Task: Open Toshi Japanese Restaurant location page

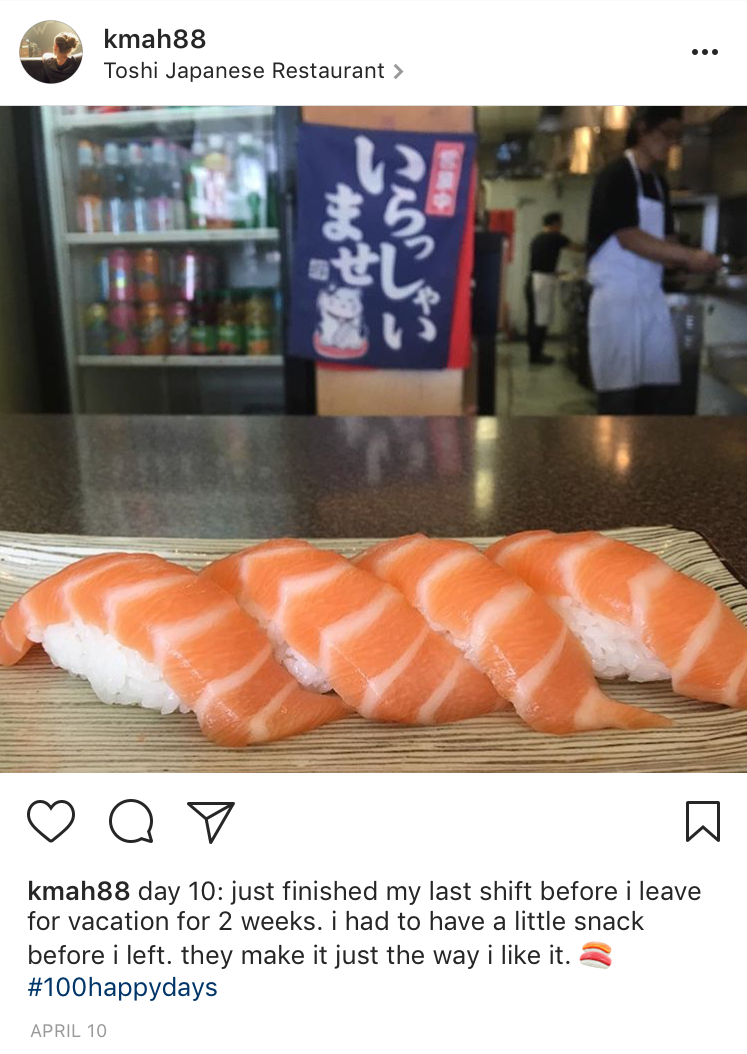Action: (x=244, y=71)
